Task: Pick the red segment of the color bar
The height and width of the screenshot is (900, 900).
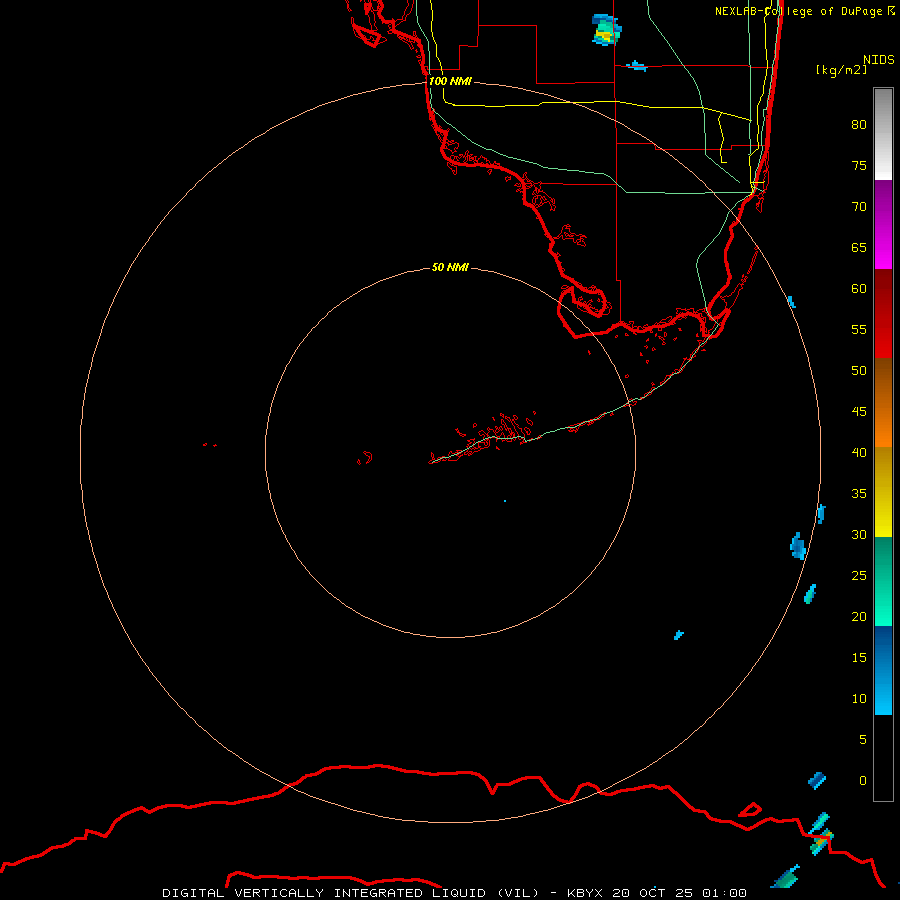Action: (x=883, y=313)
